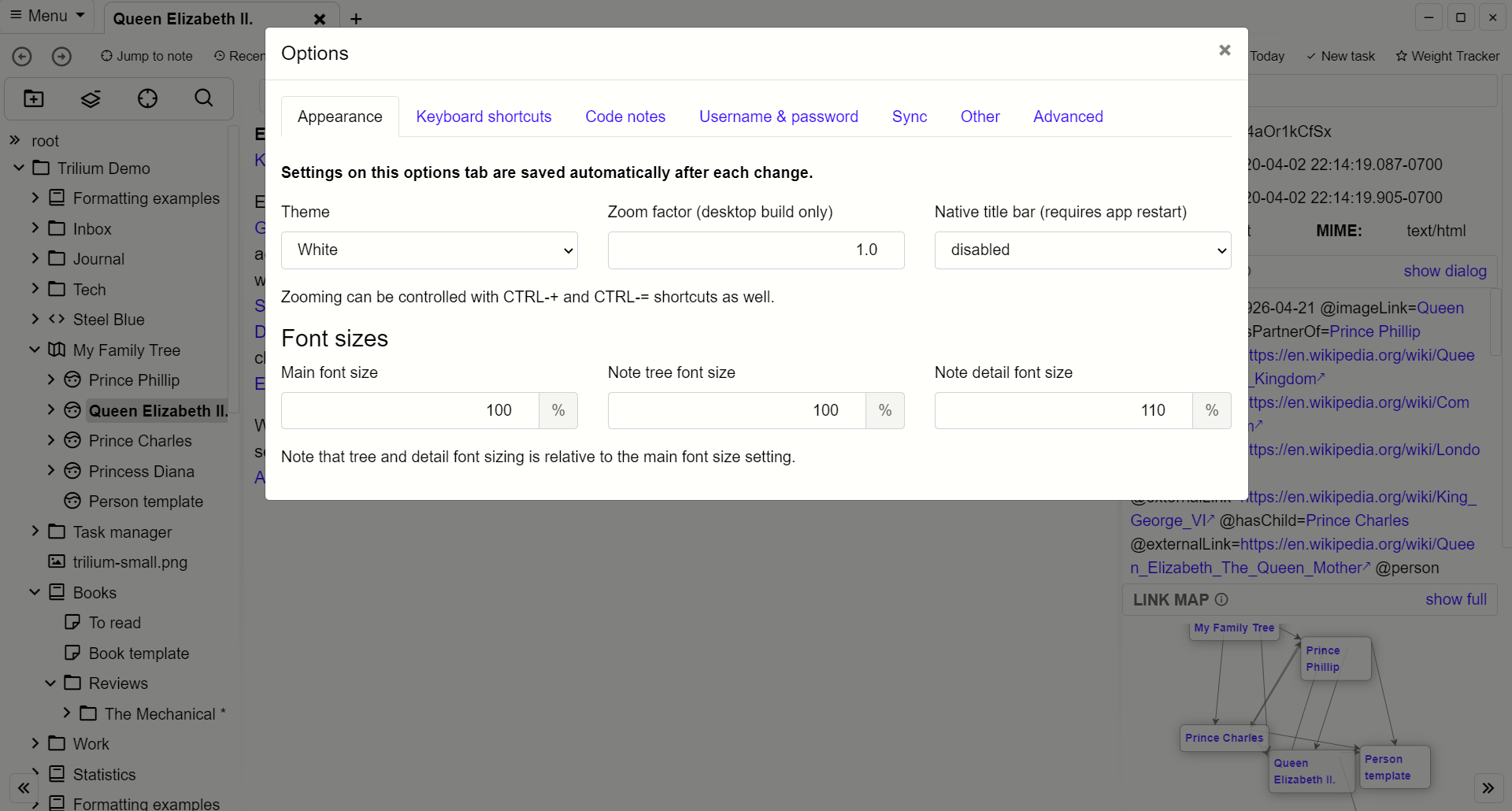Viewport: 1512px width, 811px height.
Task: Open the Theme dropdown
Action: pos(429,250)
